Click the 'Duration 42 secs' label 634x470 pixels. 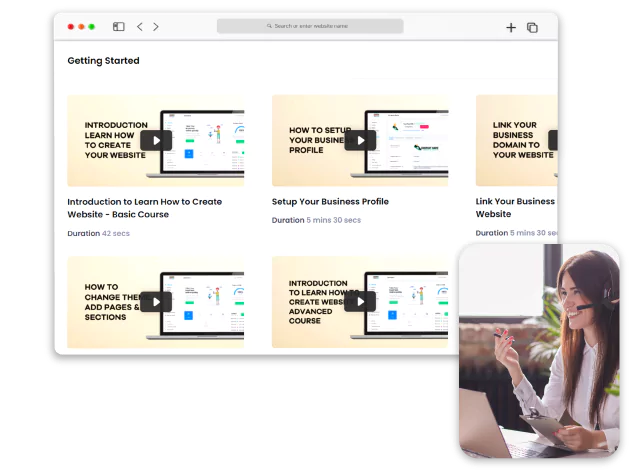point(98,233)
